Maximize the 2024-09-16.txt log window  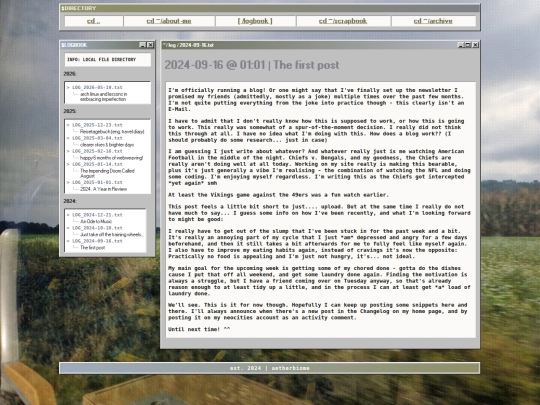[x=468, y=45]
